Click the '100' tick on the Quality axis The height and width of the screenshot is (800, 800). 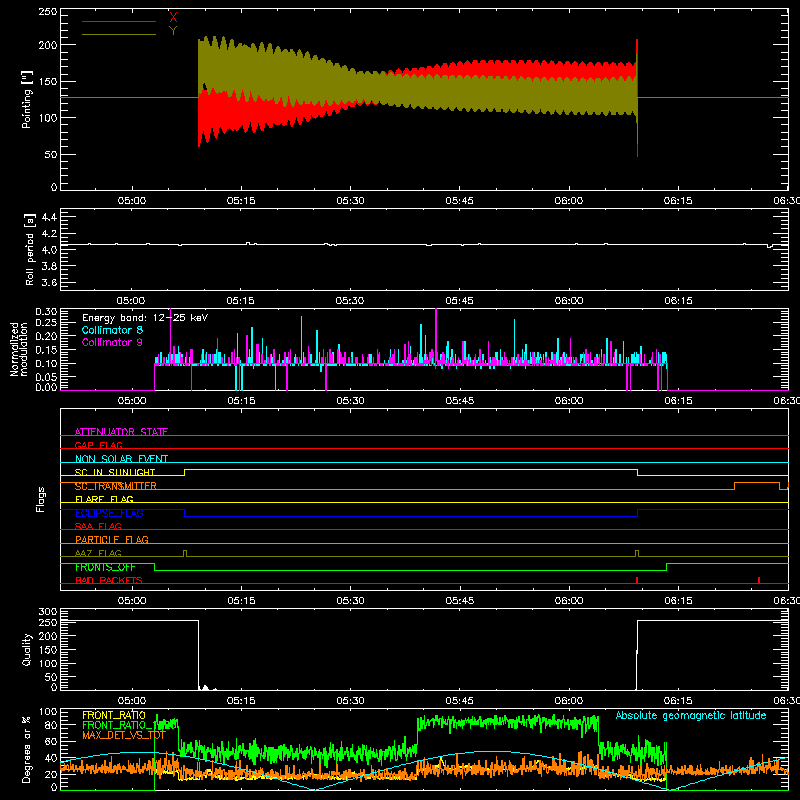pos(47,663)
